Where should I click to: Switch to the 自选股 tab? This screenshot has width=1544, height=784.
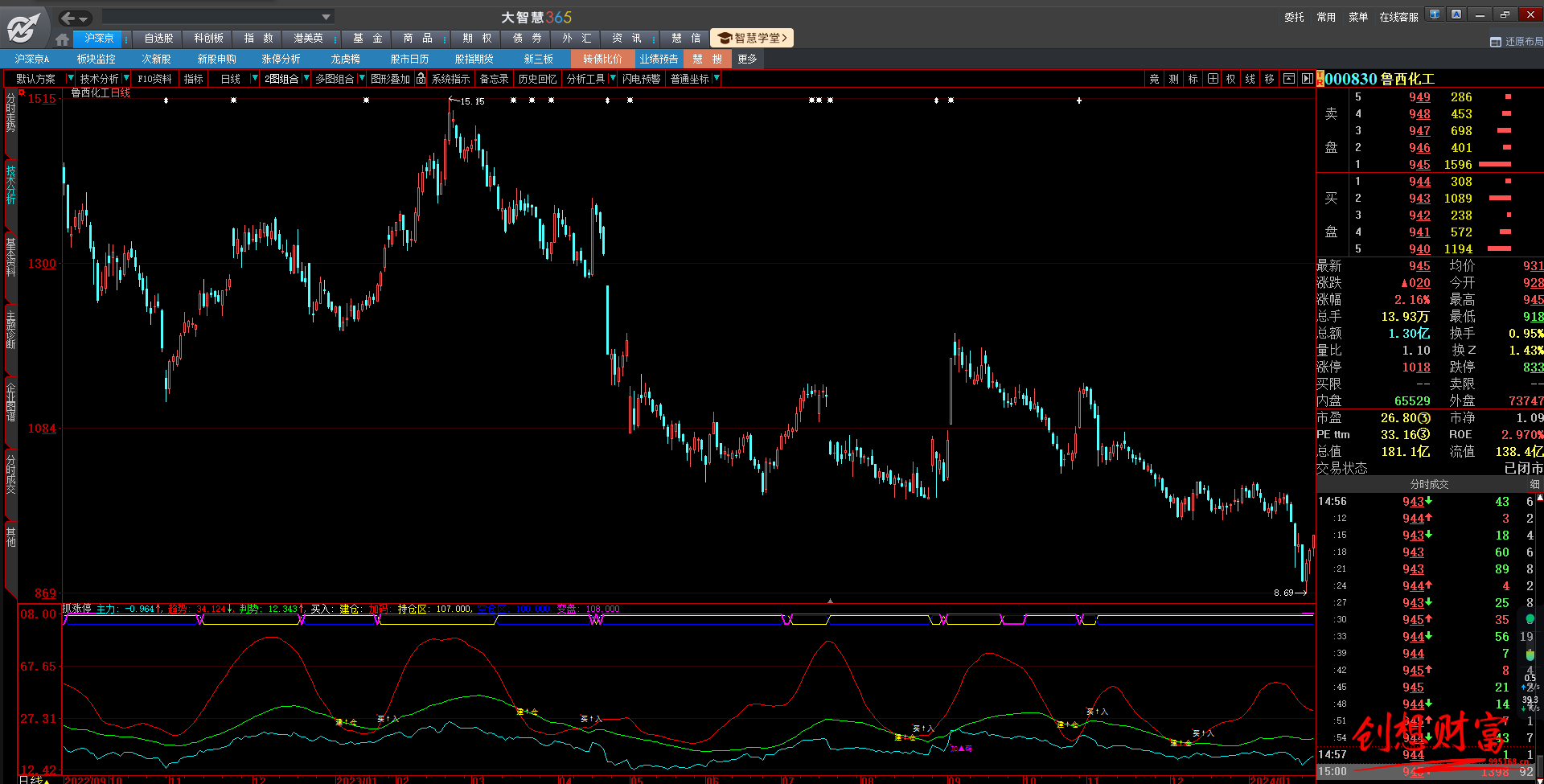pos(158,39)
